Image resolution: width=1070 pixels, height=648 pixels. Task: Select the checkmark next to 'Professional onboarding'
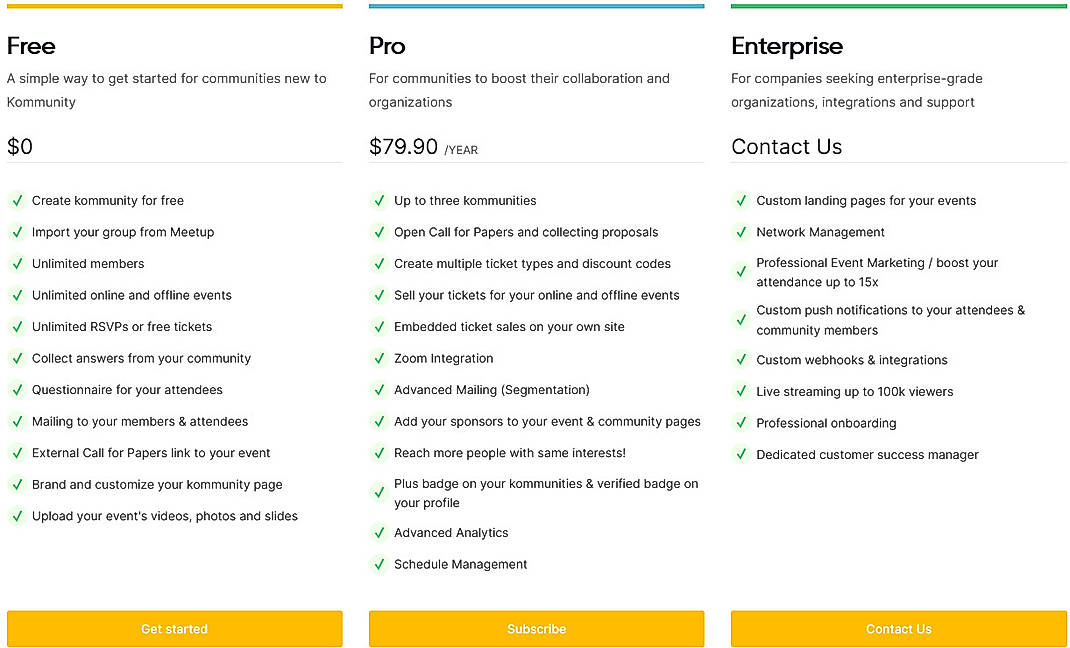(x=741, y=423)
